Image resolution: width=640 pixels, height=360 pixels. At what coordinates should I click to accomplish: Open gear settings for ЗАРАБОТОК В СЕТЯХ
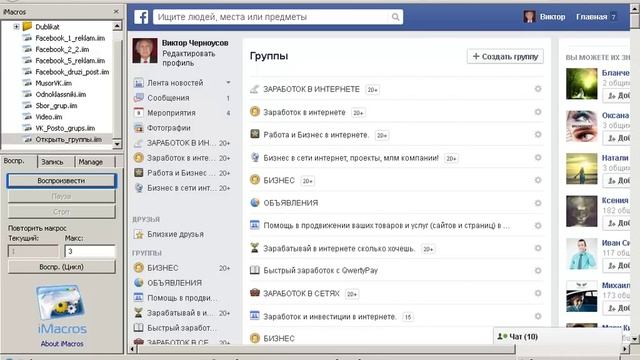(538, 293)
